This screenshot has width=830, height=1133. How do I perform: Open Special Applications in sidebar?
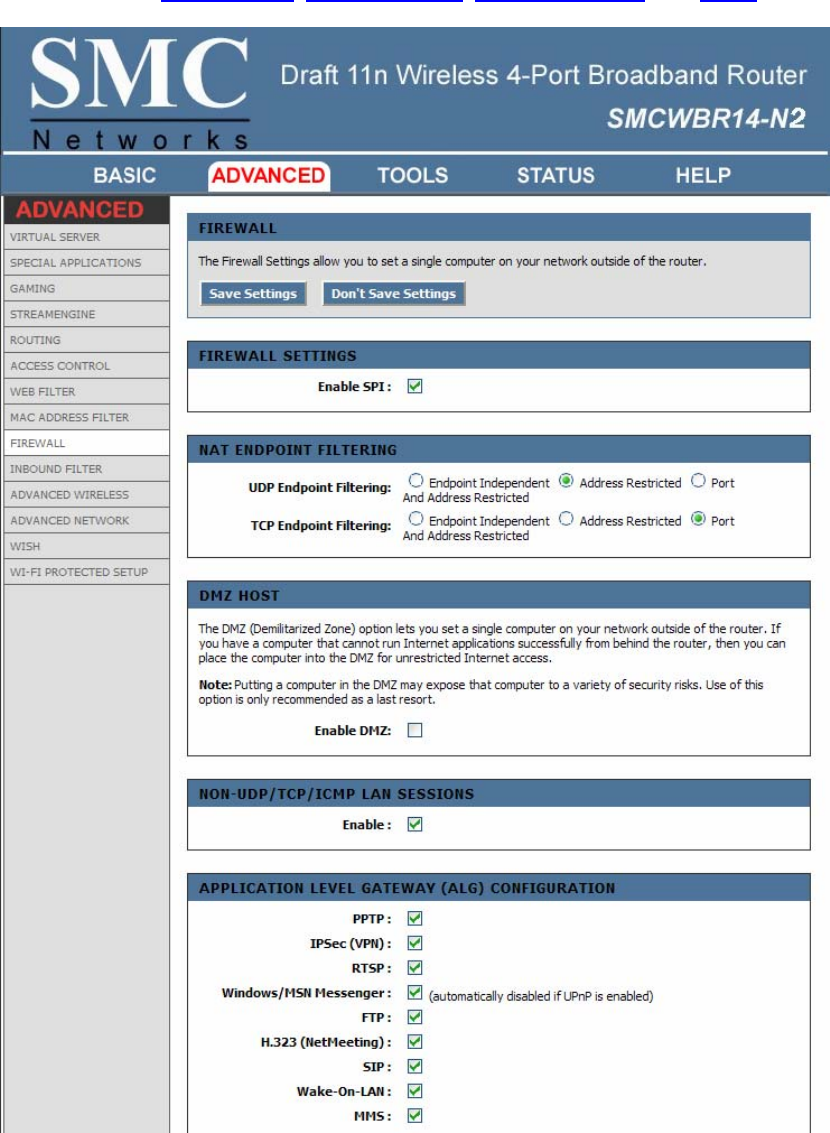pyautogui.click(x=87, y=263)
